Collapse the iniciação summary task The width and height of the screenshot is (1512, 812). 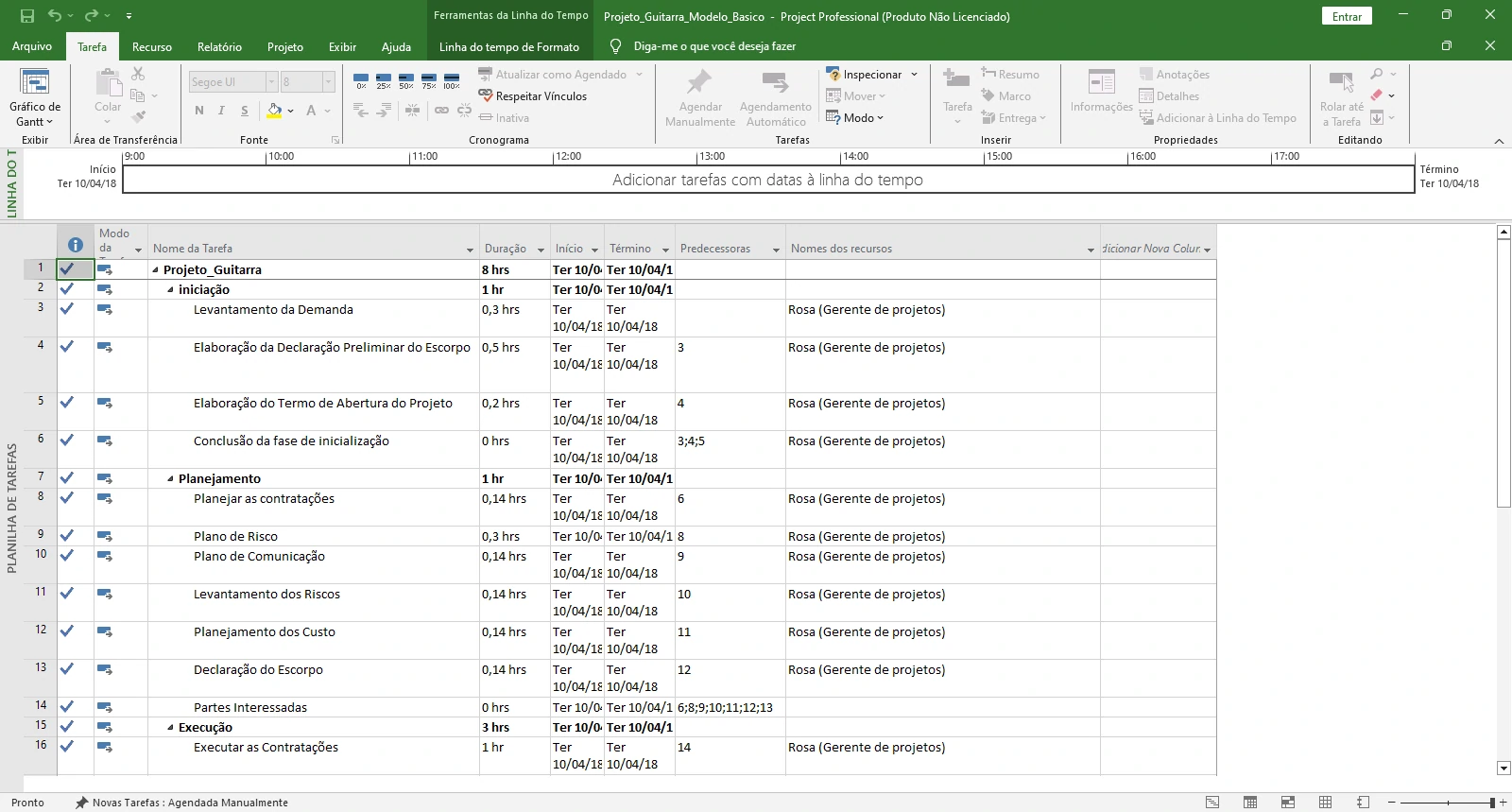click(170, 290)
